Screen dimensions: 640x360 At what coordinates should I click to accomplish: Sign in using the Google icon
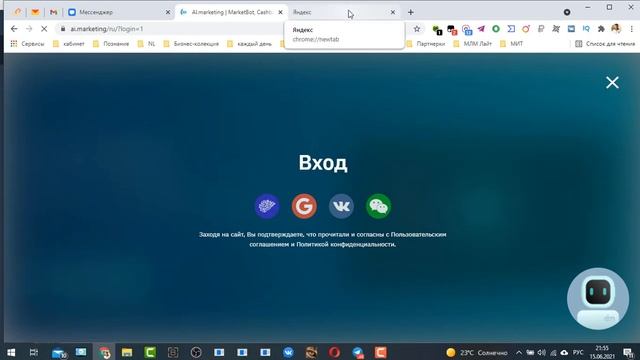304,206
